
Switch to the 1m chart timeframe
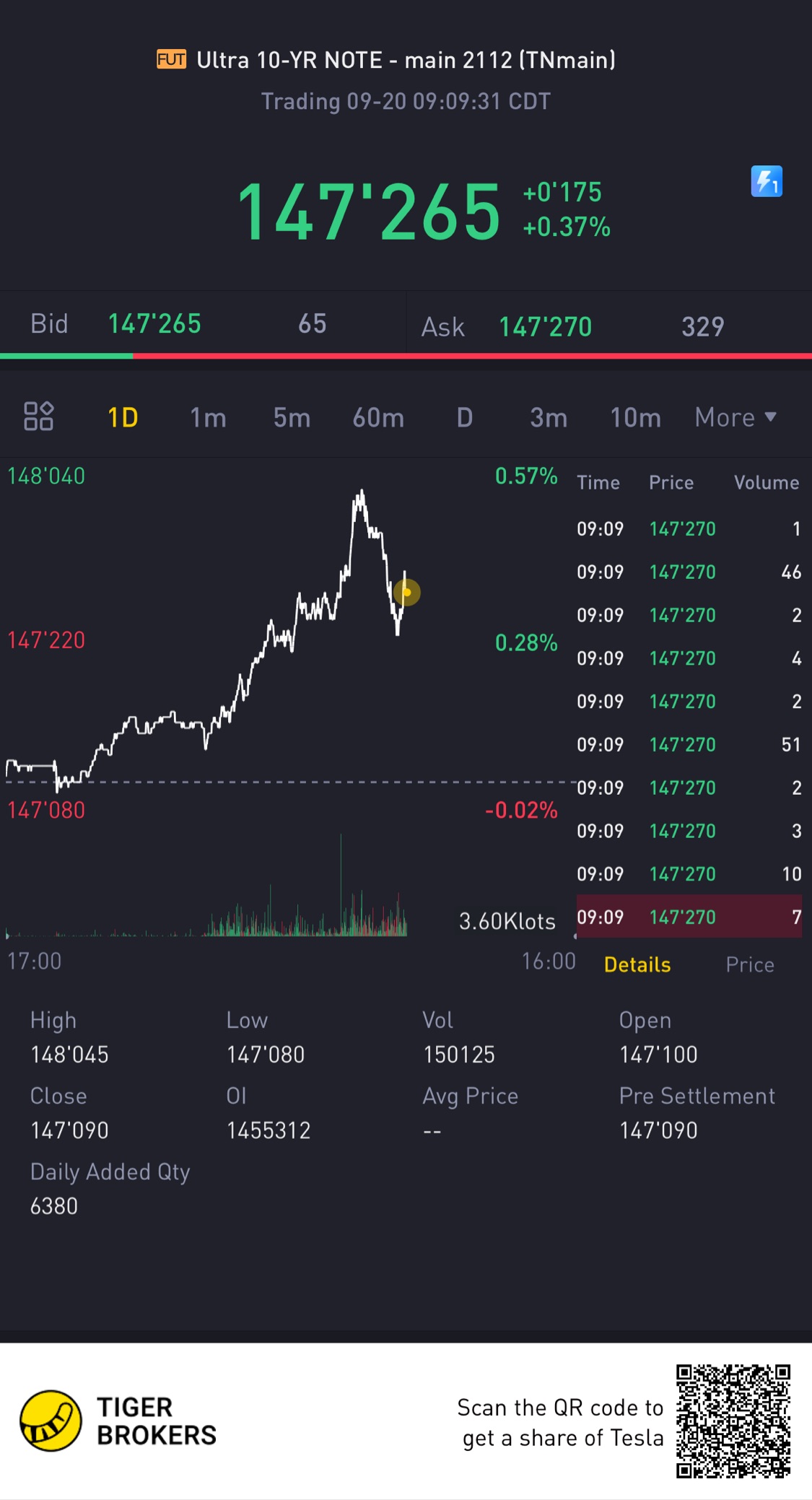coord(208,417)
